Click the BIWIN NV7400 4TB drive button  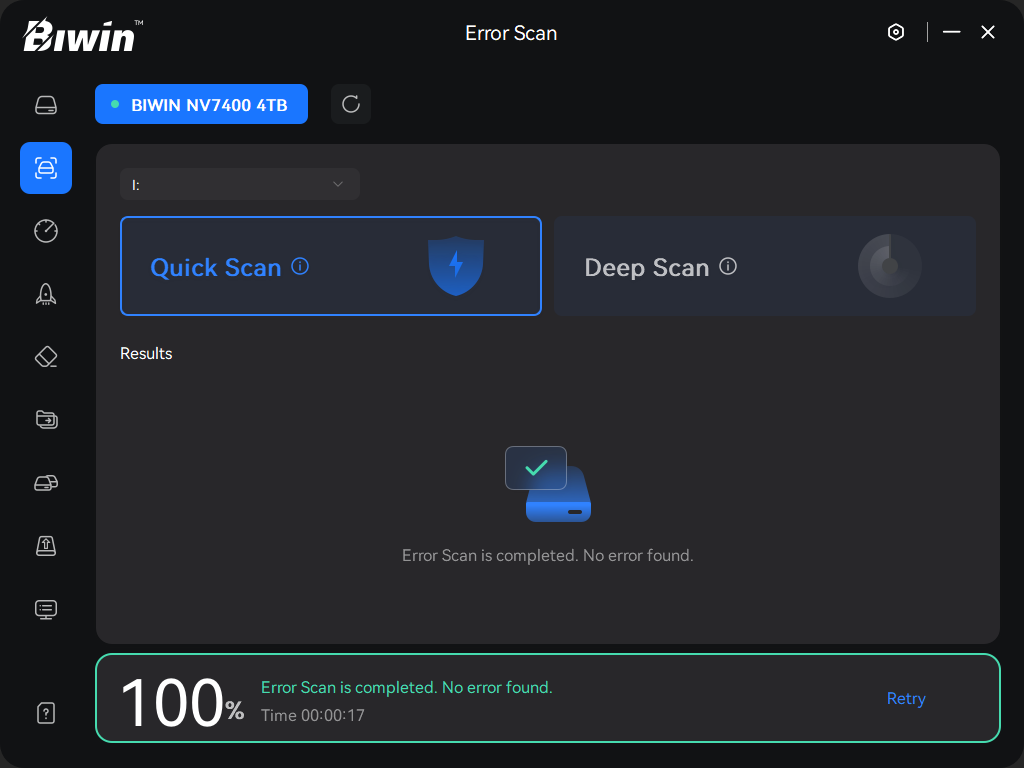click(201, 105)
